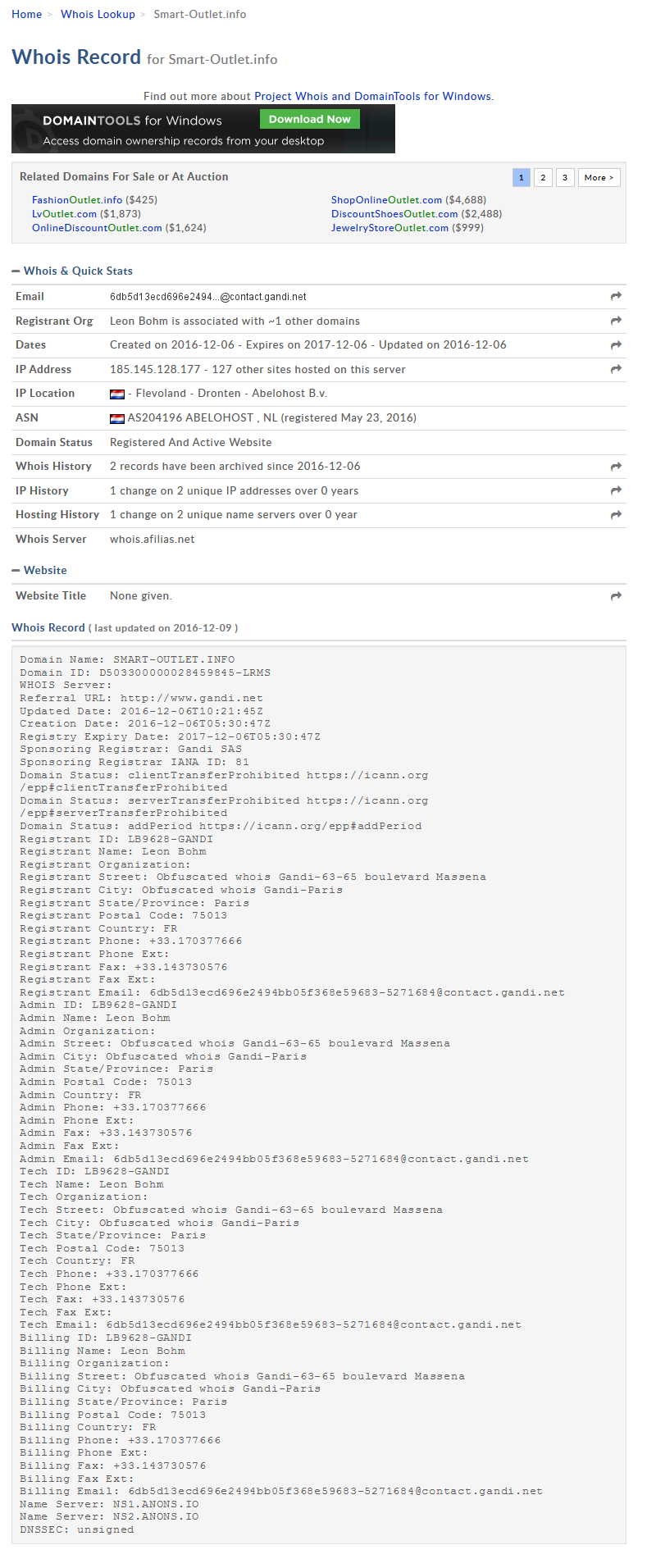Go to page 2 of related domains

coord(543,177)
